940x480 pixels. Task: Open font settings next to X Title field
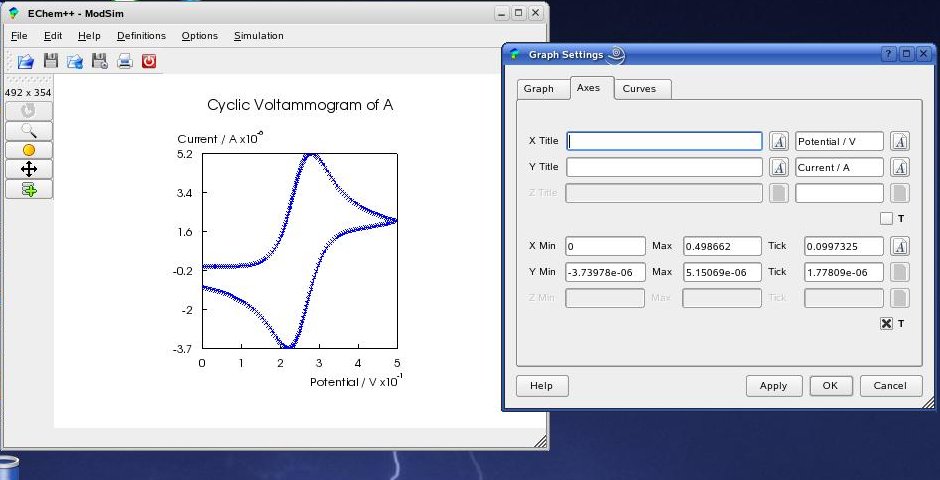tap(779, 141)
